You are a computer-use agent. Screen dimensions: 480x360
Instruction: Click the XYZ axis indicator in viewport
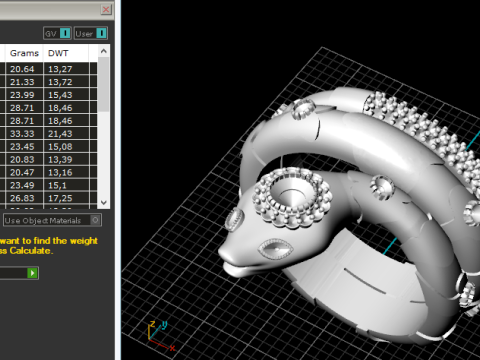coord(161,336)
